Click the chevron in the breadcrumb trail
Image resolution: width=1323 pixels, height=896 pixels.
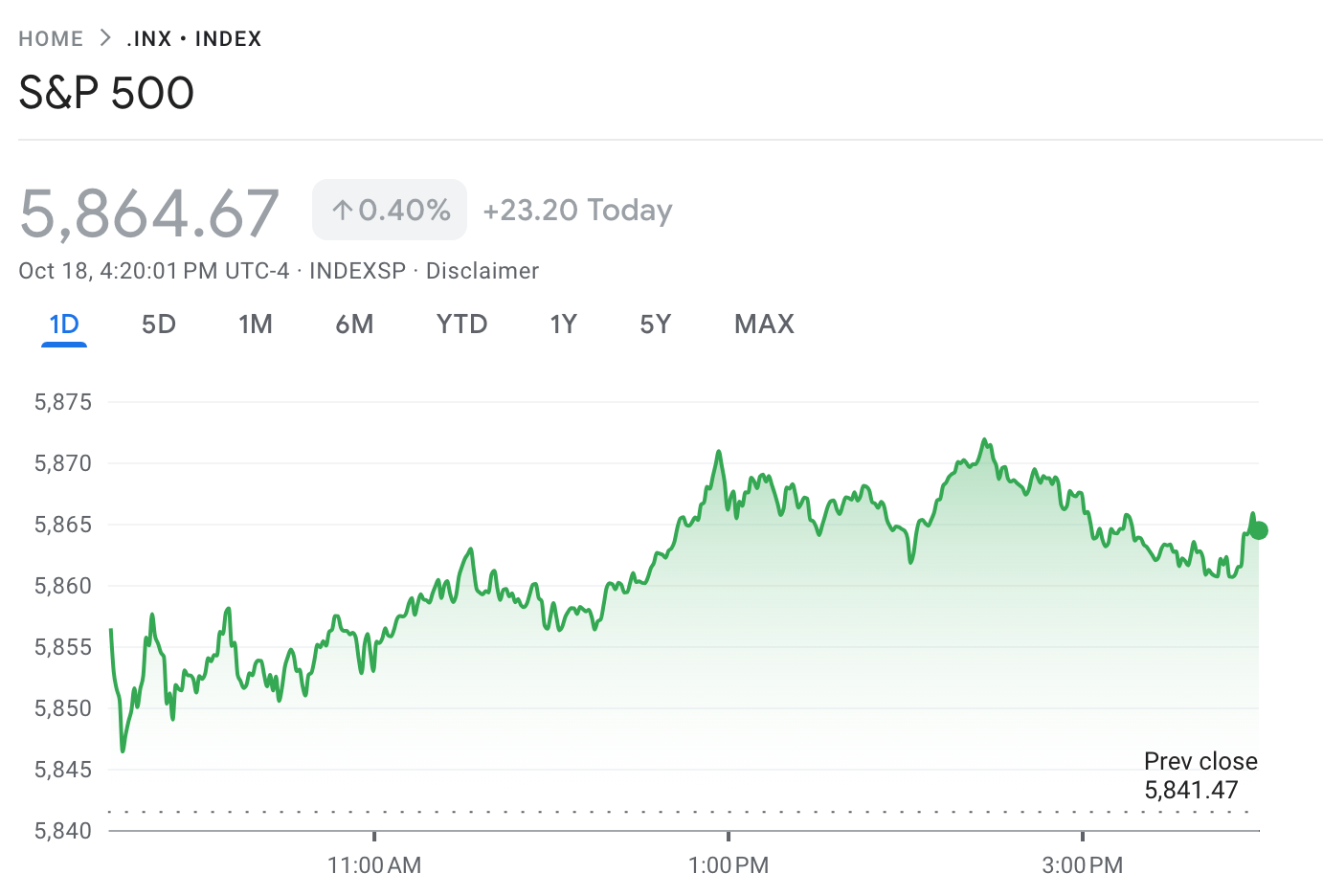tap(104, 37)
